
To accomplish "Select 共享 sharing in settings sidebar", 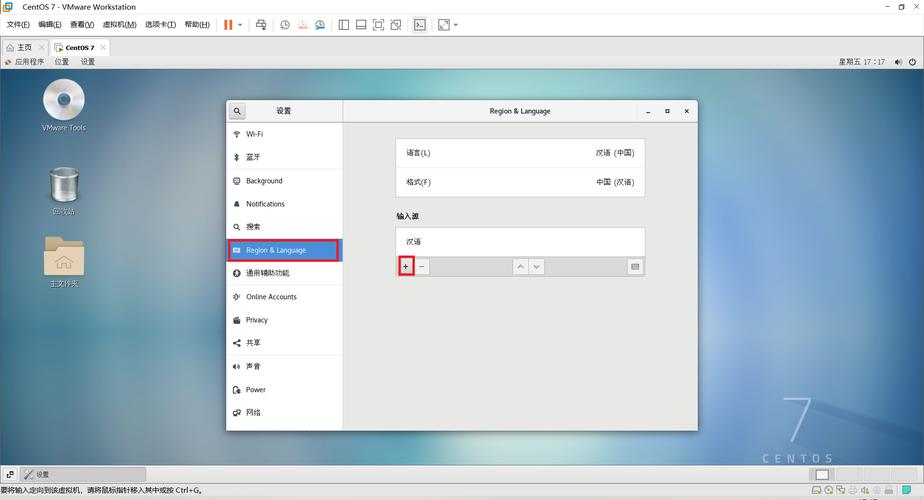I will click(284, 343).
